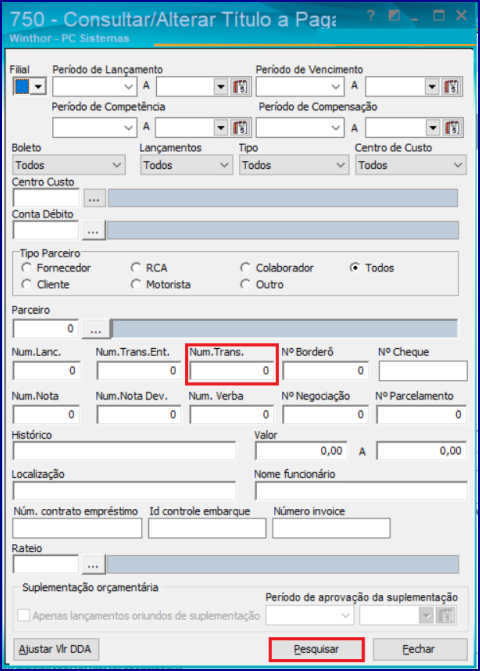Click the Nome funcionário field
The height and width of the screenshot is (671, 480).
[361, 490]
